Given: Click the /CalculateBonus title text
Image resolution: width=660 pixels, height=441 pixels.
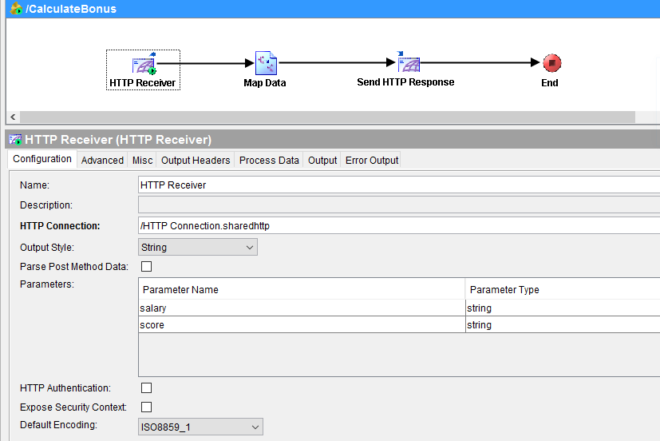Looking at the screenshot, I should pyautogui.click(x=71, y=9).
